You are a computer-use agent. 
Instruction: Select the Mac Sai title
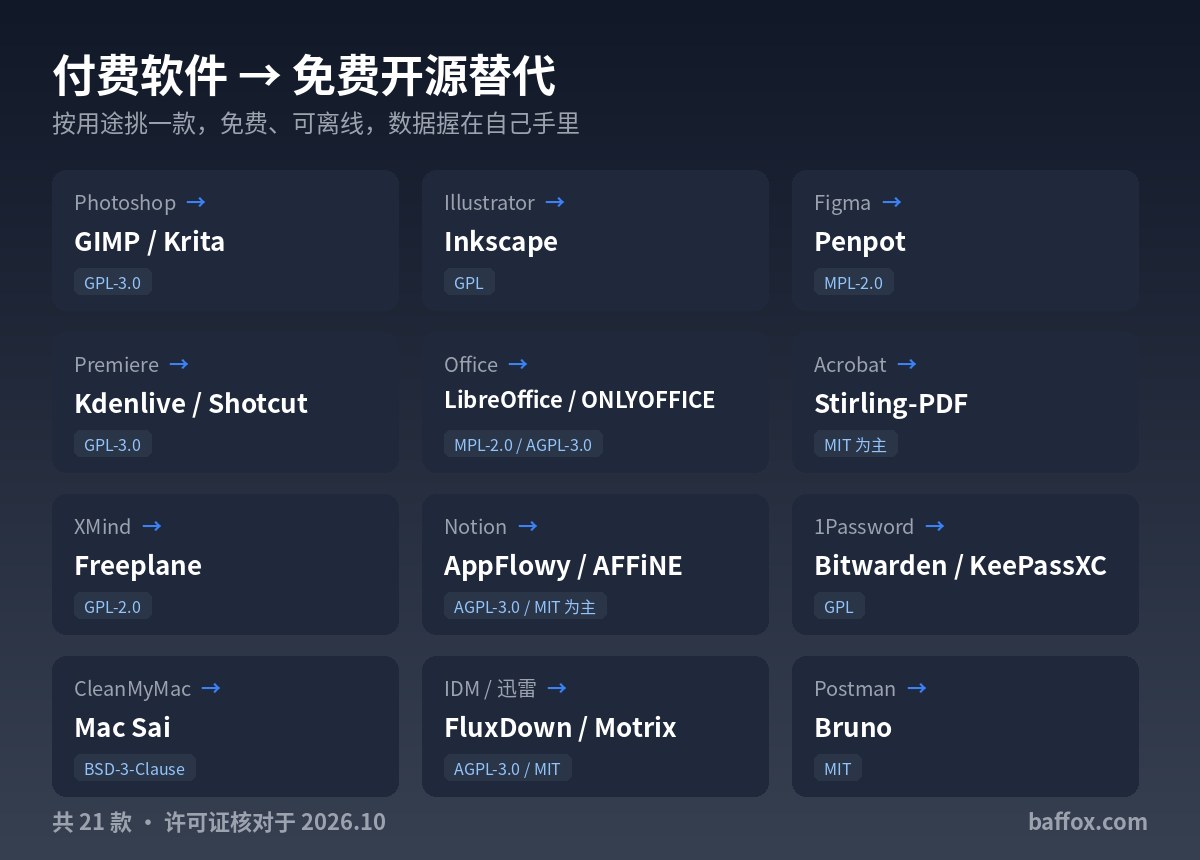[x=122, y=727]
